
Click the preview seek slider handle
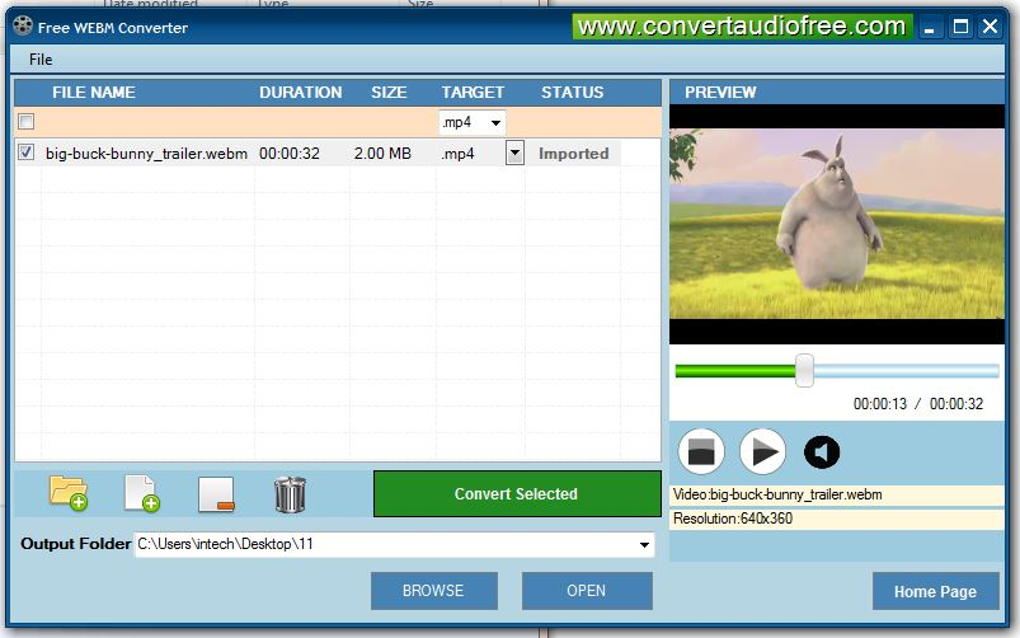pyautogui.click(x=805, y=371)
